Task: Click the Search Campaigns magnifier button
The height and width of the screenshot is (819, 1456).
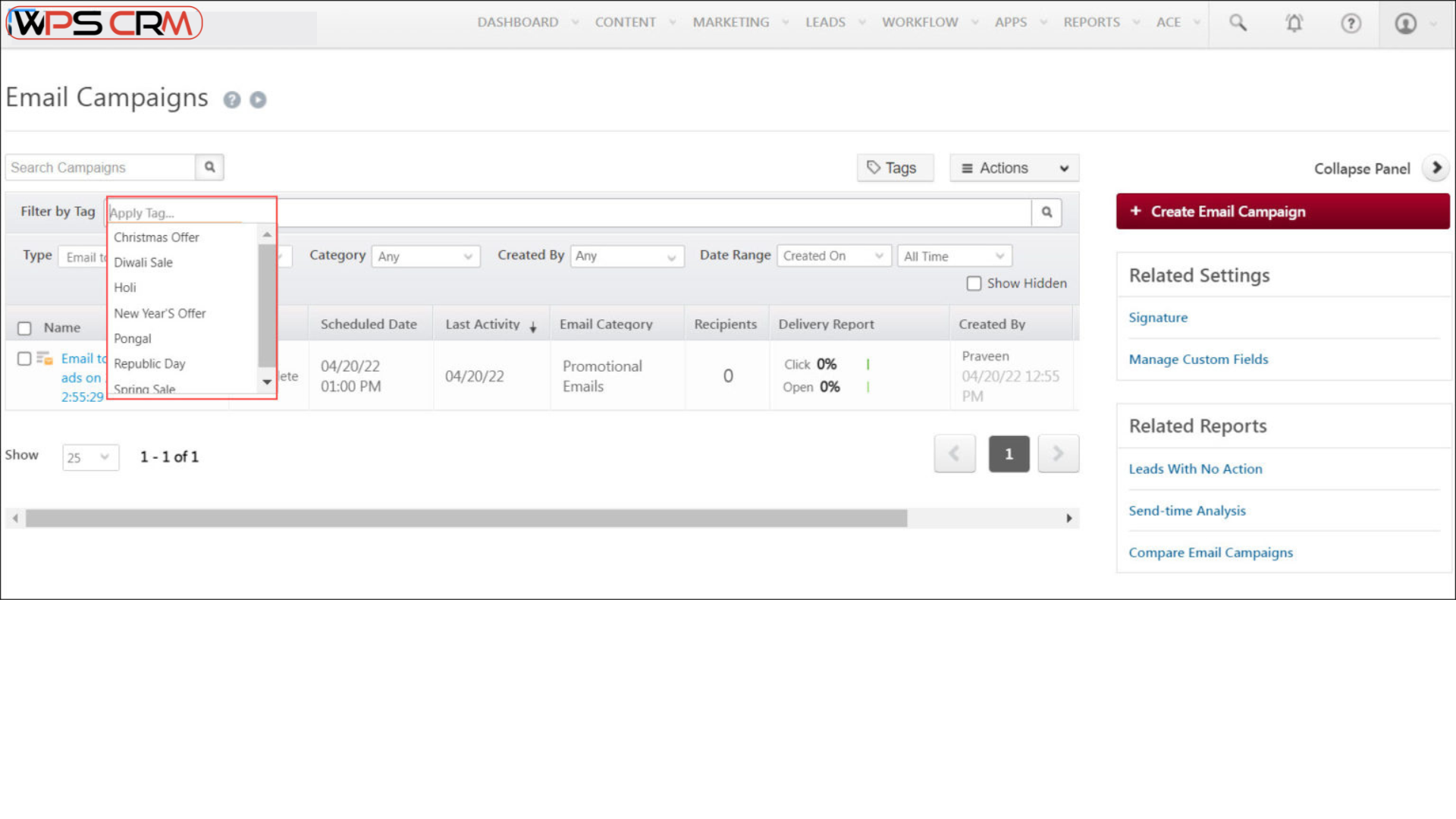Action: point(210,168)
